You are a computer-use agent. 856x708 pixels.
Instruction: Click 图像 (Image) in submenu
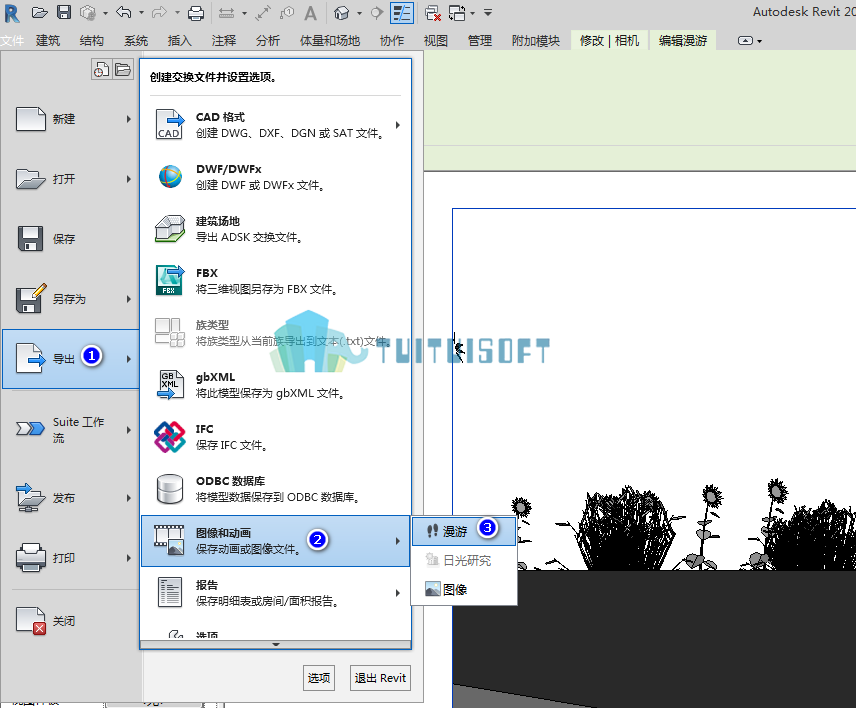pos(463,590)
